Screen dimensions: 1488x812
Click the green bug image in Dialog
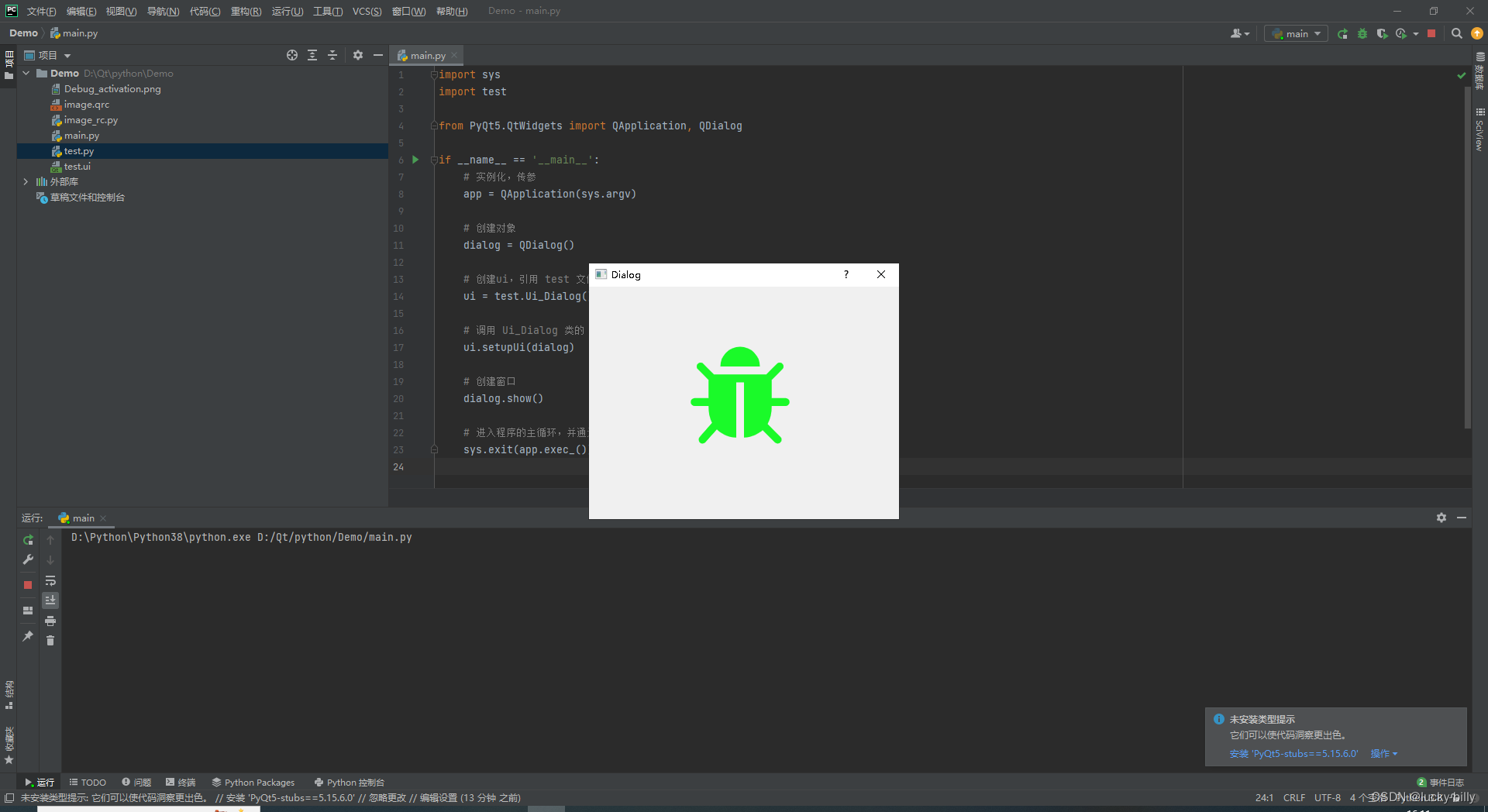coord(740,395)
